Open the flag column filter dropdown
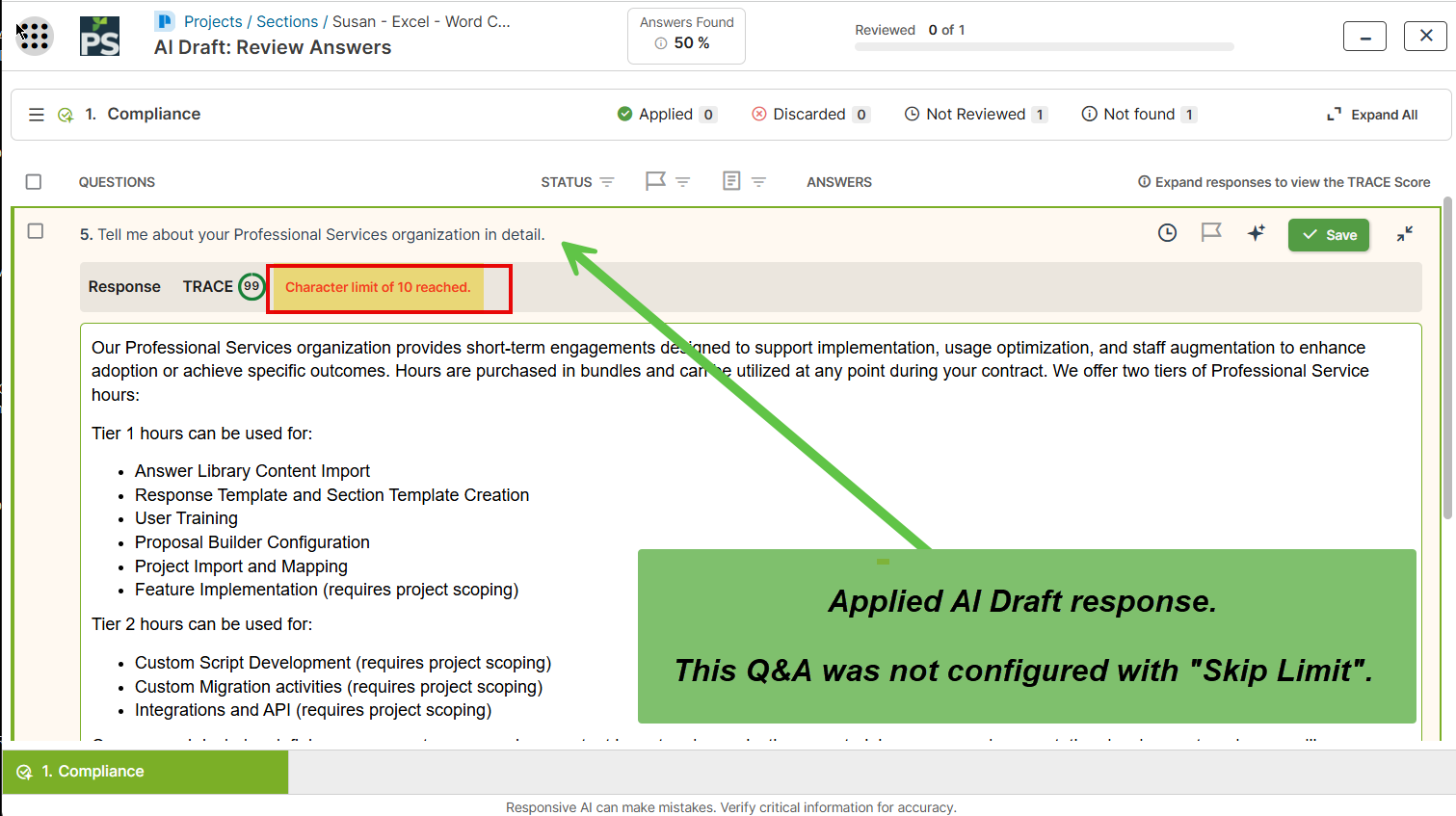The width and height of the screenshot is (1456, 816). click(x=683, y=182)
